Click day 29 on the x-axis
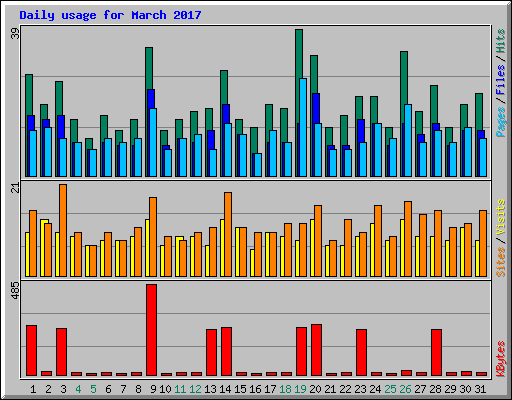Screen dimensions: 512x400 click(x=450, y=389)
